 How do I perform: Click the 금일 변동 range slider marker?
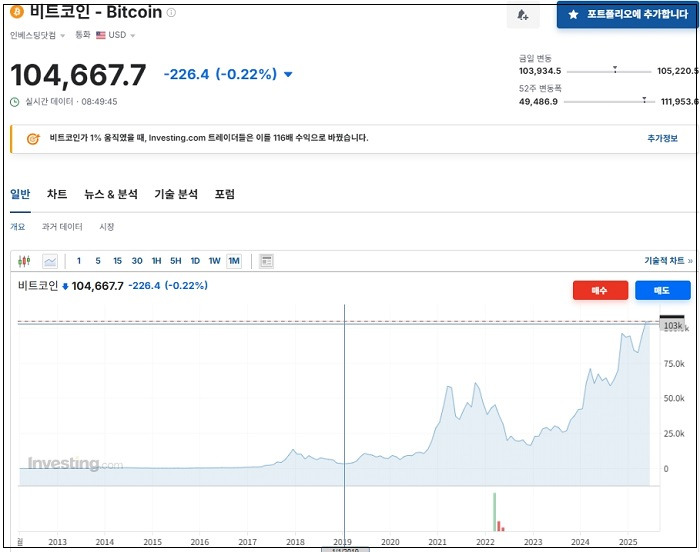(615, 69)
